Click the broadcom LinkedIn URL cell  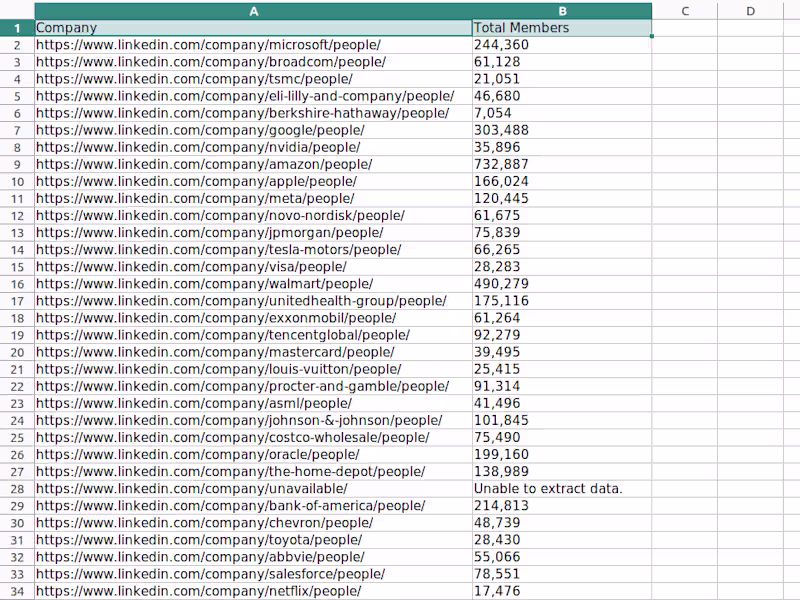coord(254,62)
